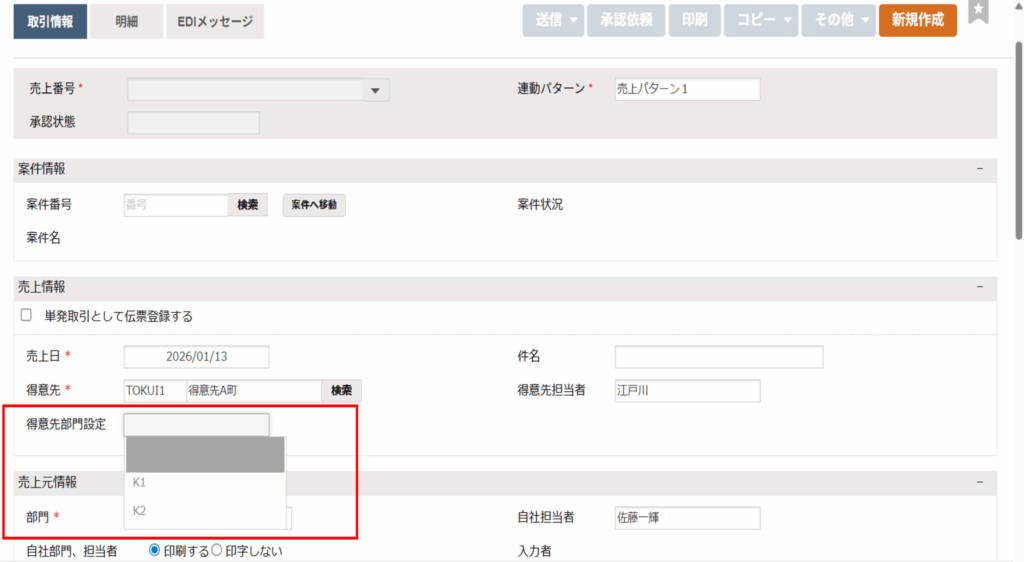
Task: Click the 案件へ移動 button
Action: [x=314, y=205]
